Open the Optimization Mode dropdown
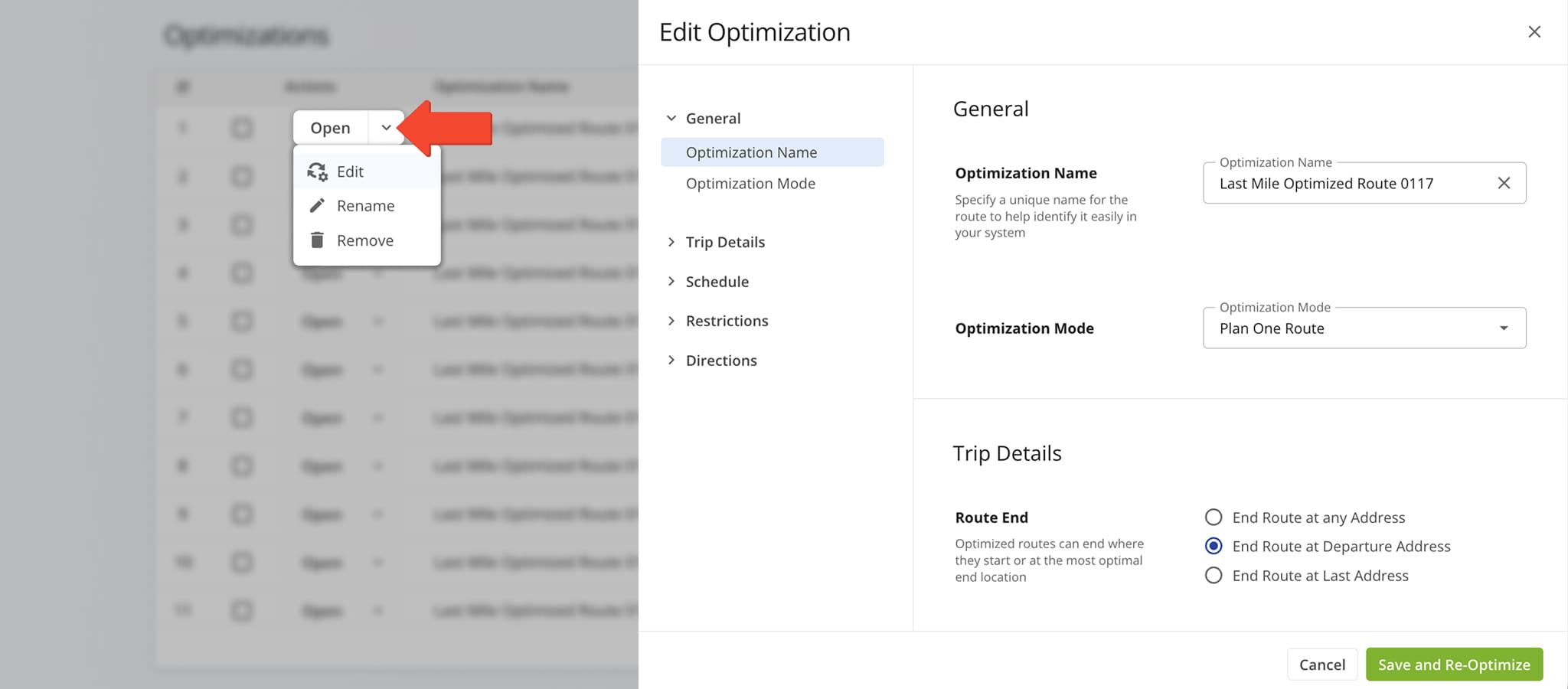This screenshot has height=689, width=1568. coord(1364,328)
